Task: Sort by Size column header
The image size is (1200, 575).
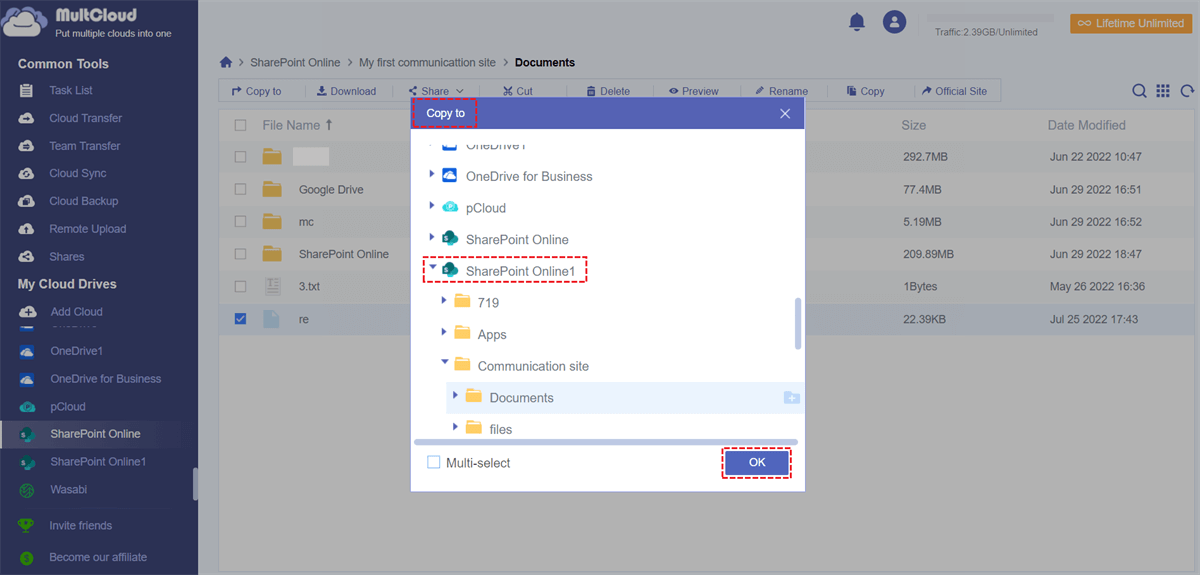Action: click(x=913, y=125)
